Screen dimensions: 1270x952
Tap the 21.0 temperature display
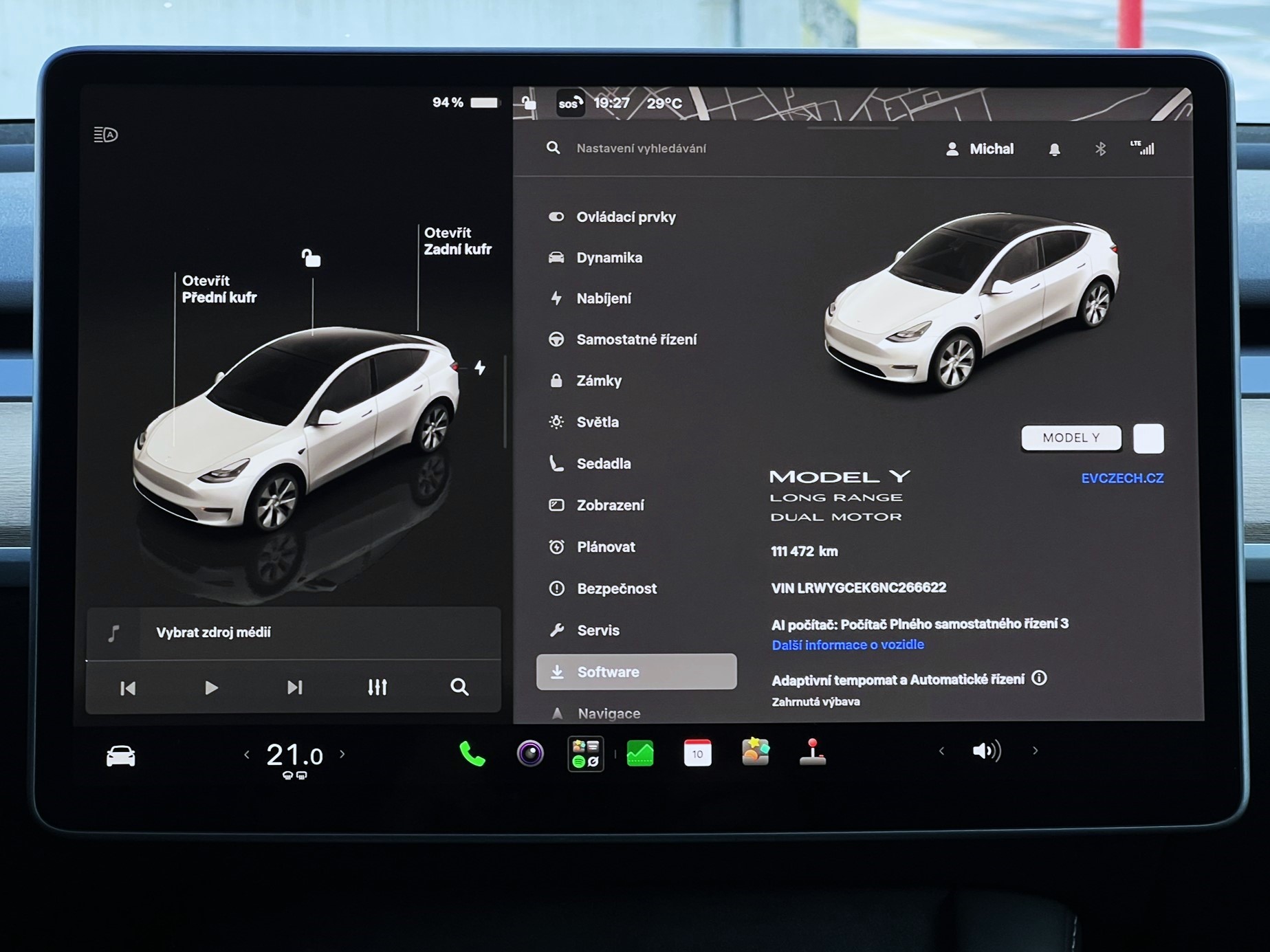[294, 755]
